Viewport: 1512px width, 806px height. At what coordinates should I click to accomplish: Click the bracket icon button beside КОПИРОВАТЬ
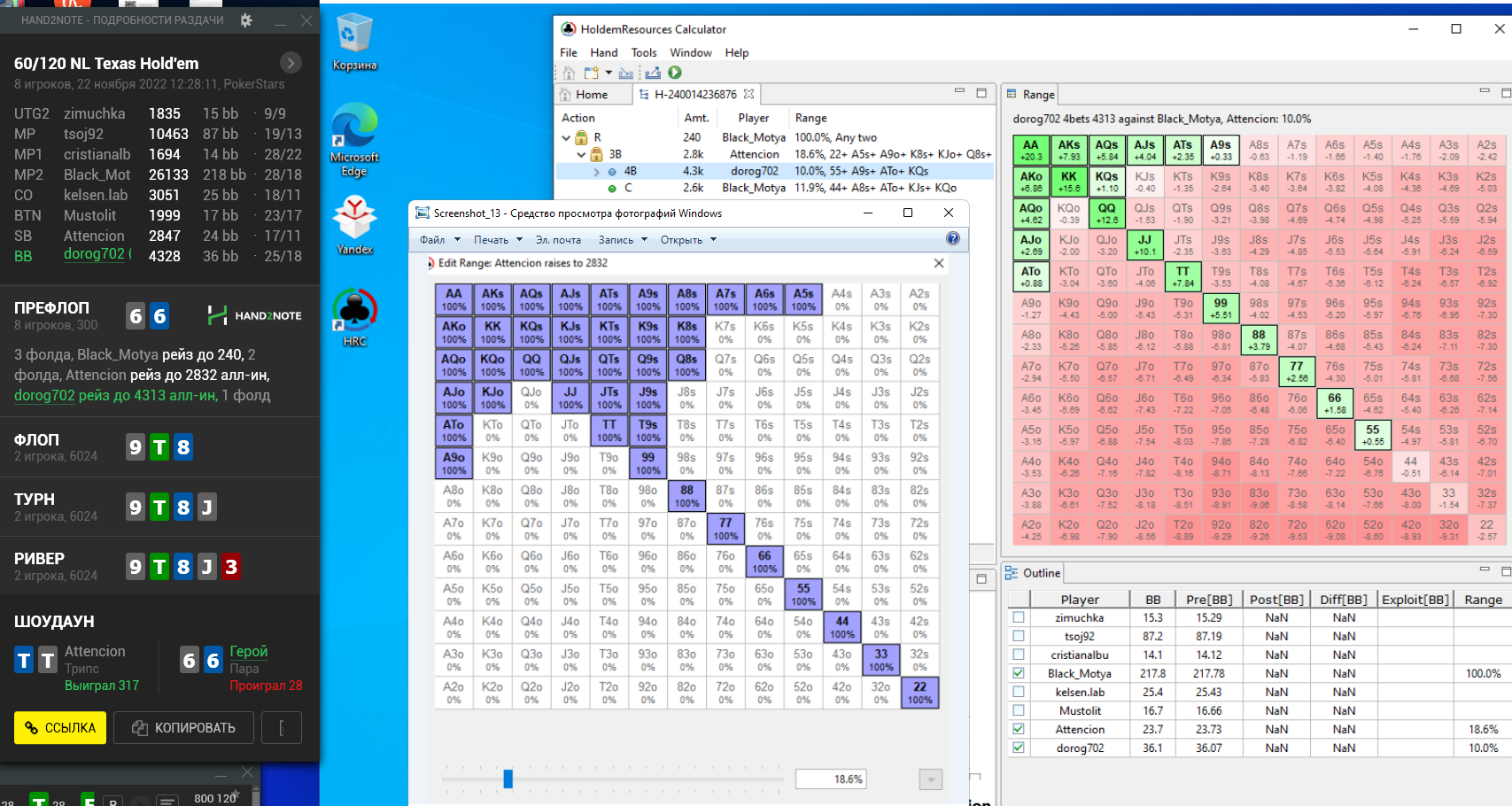(x=282, y=727)
